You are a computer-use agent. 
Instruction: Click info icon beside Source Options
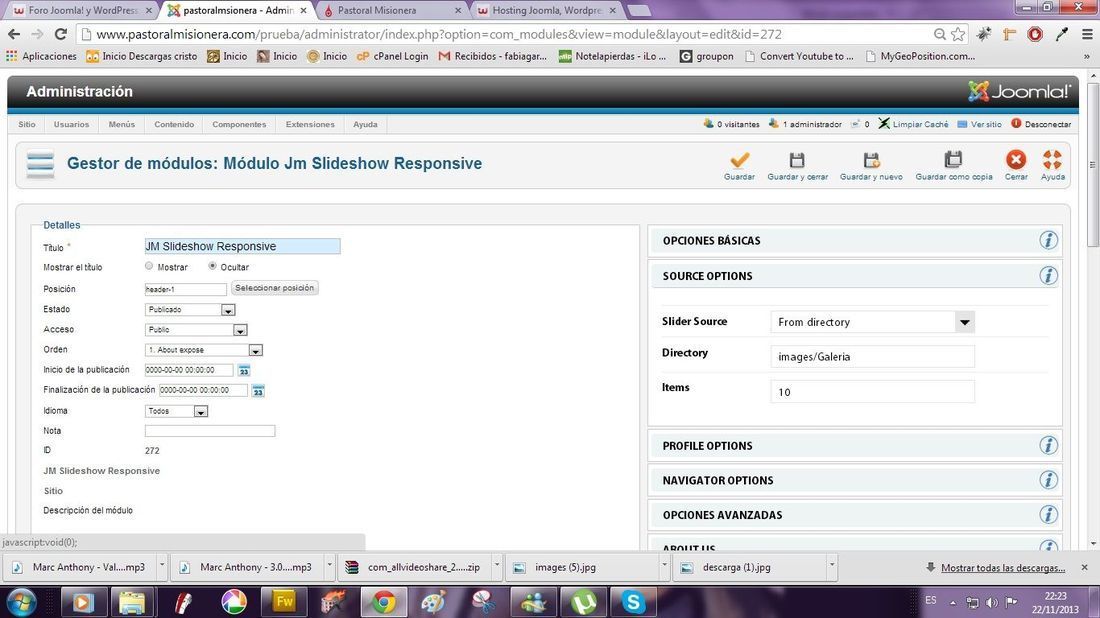tap(1048, 275)
